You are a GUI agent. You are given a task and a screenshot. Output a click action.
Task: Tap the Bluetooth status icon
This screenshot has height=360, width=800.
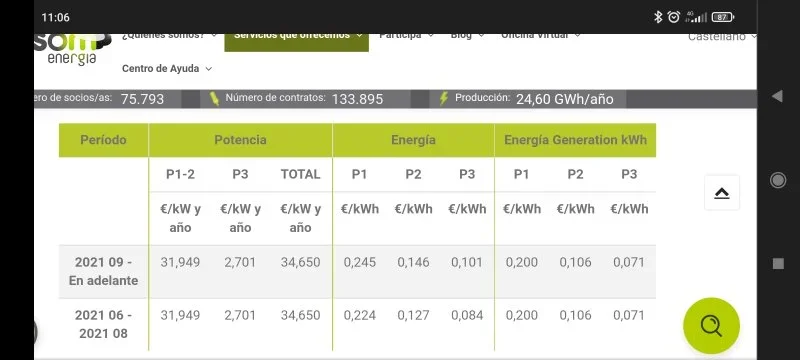658,17
